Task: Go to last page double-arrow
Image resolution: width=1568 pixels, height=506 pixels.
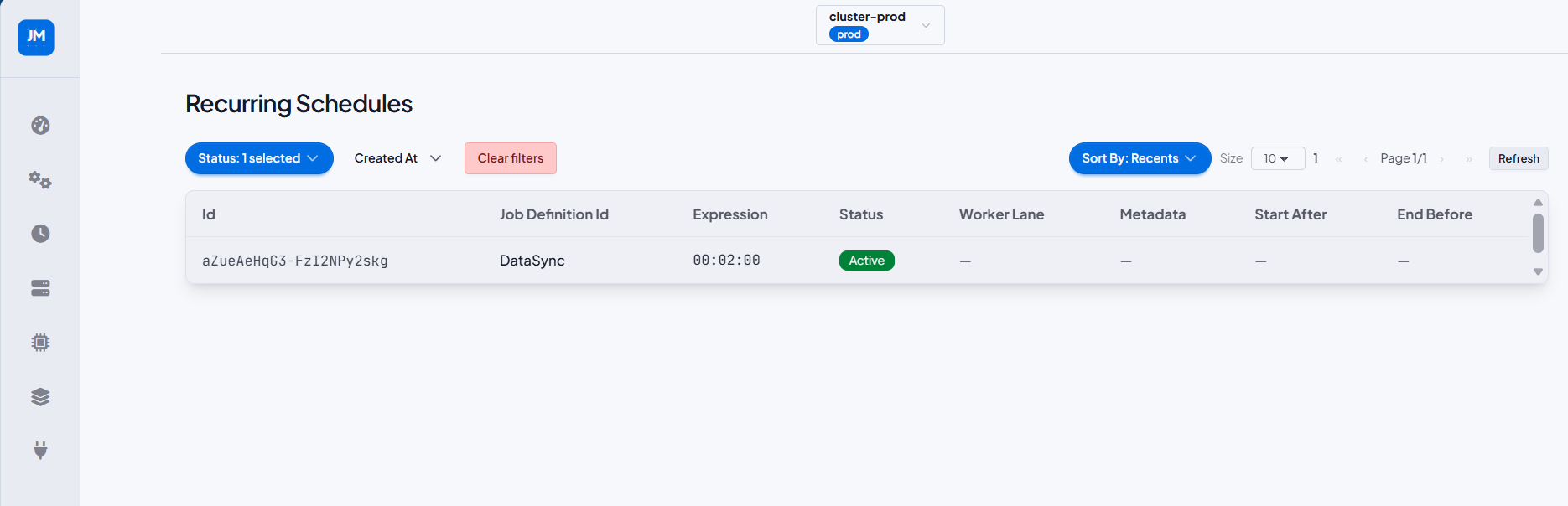Action: tap(1469, 159)
